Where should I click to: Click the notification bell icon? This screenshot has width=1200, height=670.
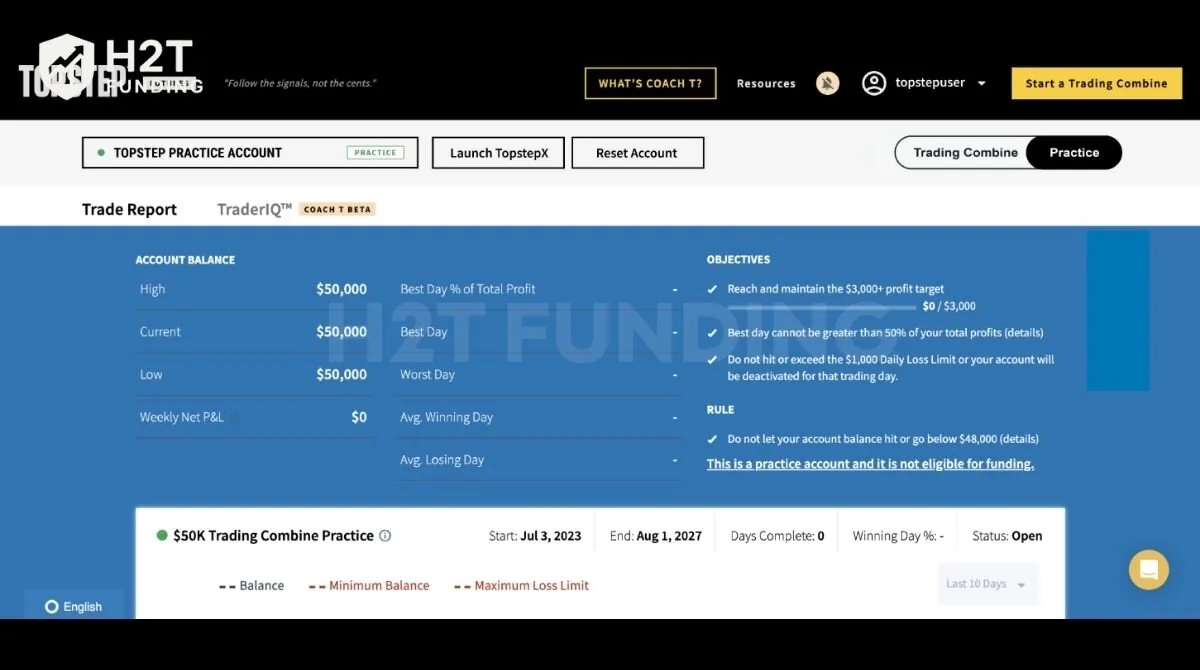(827, 83)
